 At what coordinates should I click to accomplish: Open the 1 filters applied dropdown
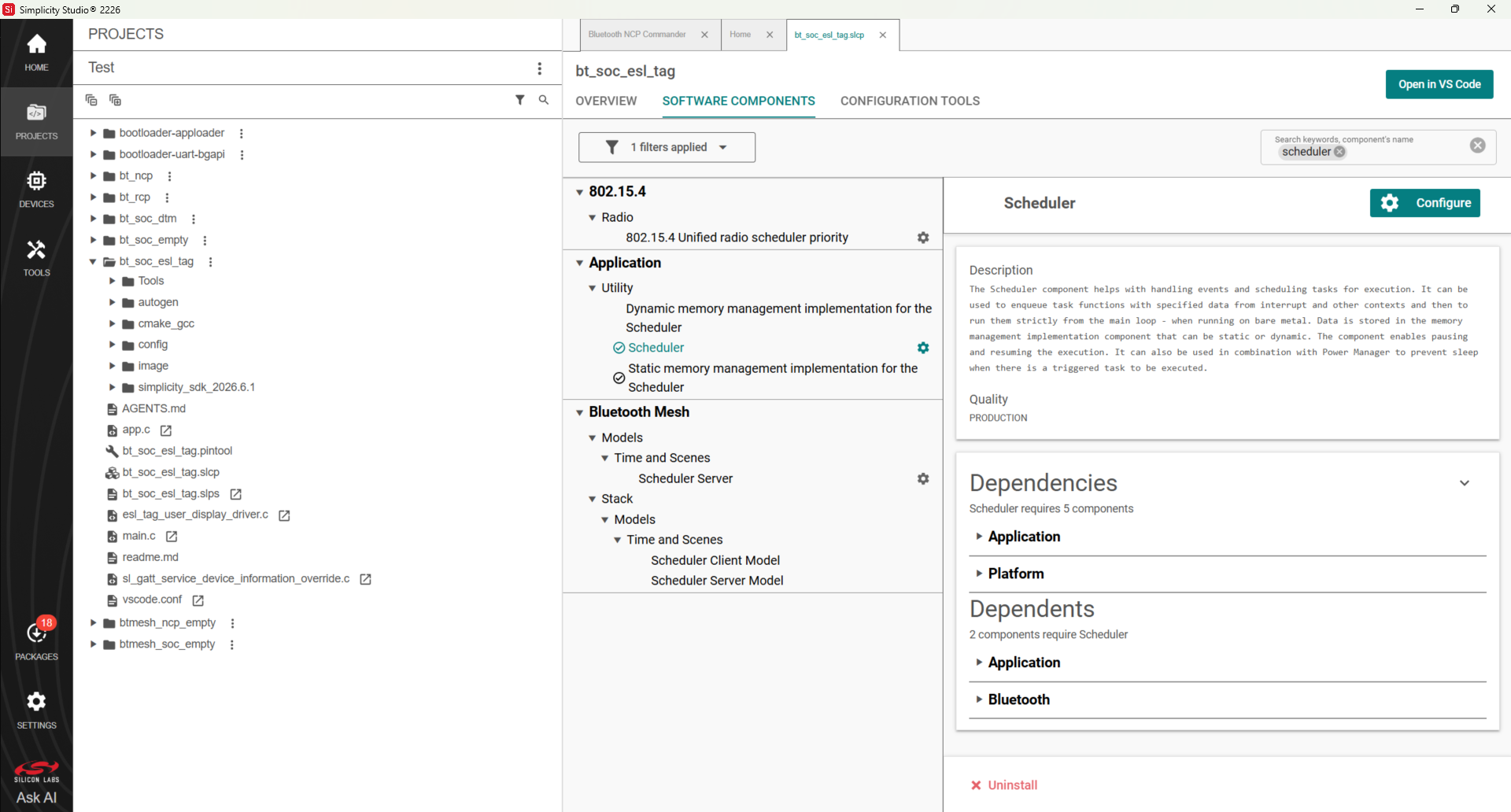[x=667, y=147]
